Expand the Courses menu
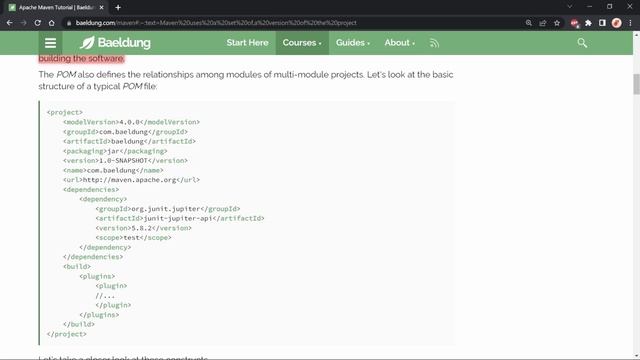Image resolution: width=640 pixels, height=360 pixels. pyautogui.click(x=302, y=42)
